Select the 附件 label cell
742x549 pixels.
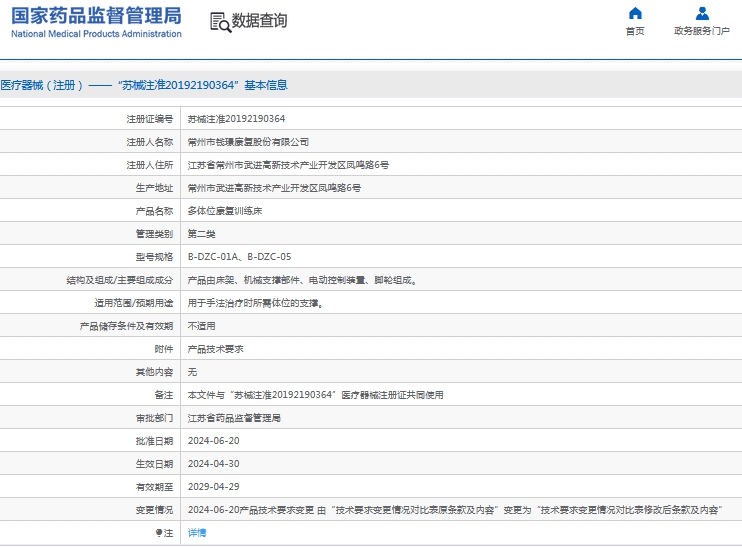coord(164,349)
